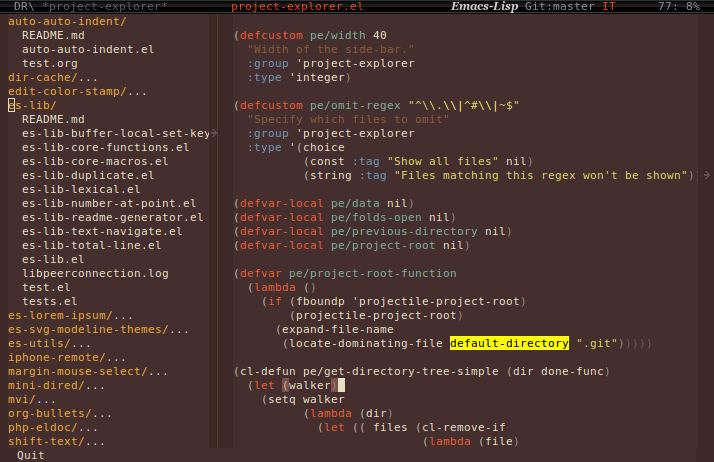
Task: Open es-lib-core-functions.el file
Action: point(105,147)
